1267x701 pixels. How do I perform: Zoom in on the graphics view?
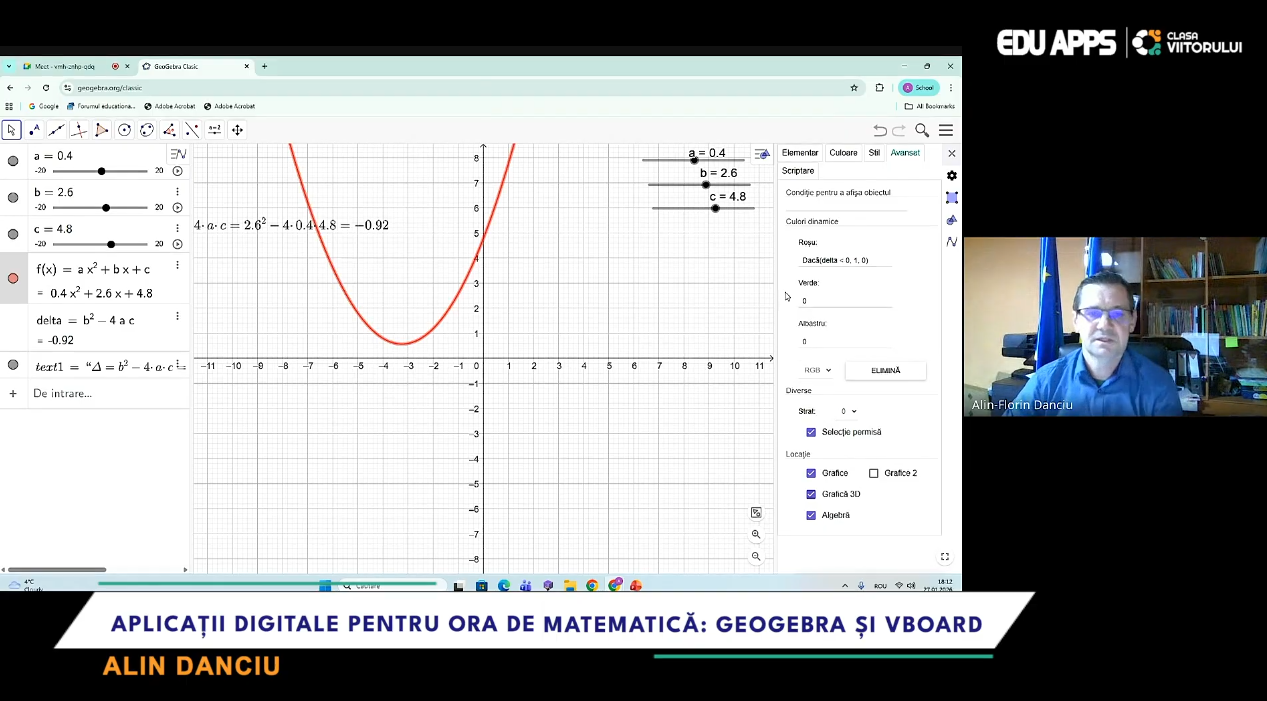pos(756,535)
